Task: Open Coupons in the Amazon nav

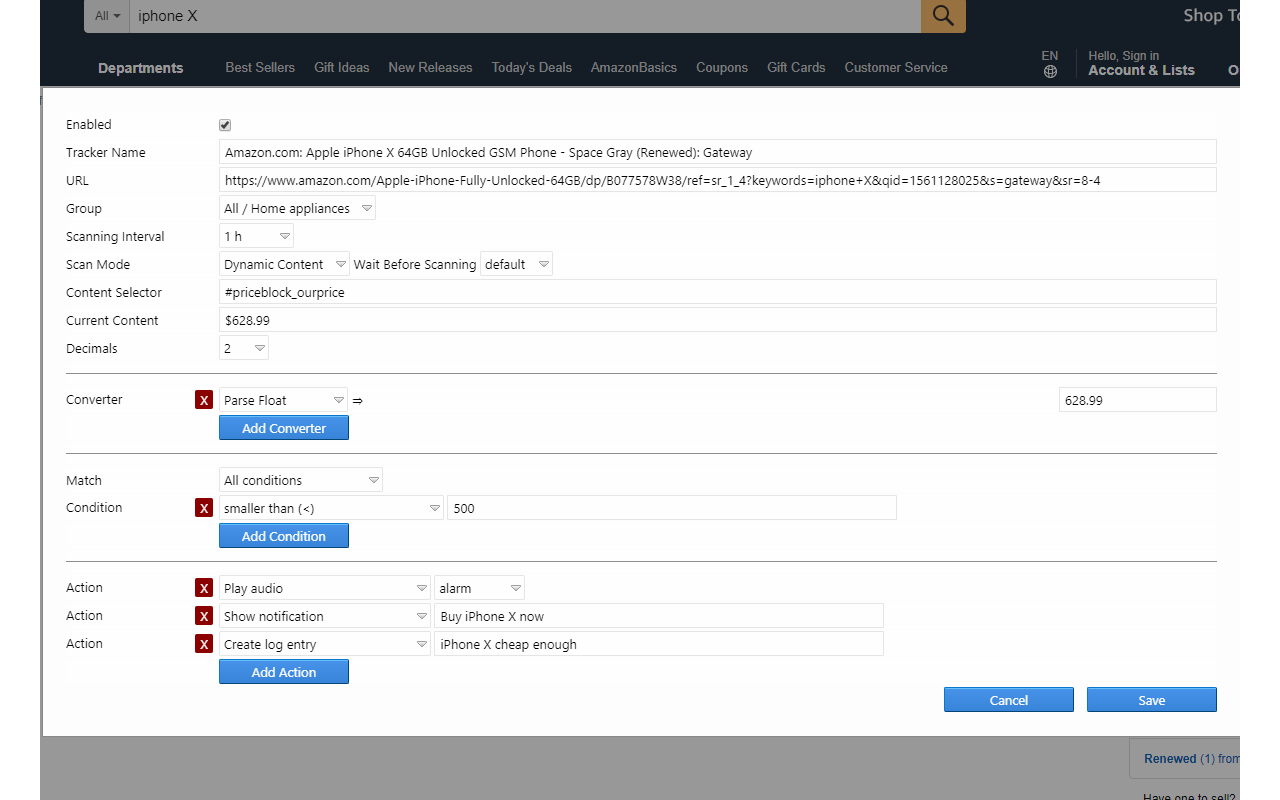Action: [x=722, y=67]
